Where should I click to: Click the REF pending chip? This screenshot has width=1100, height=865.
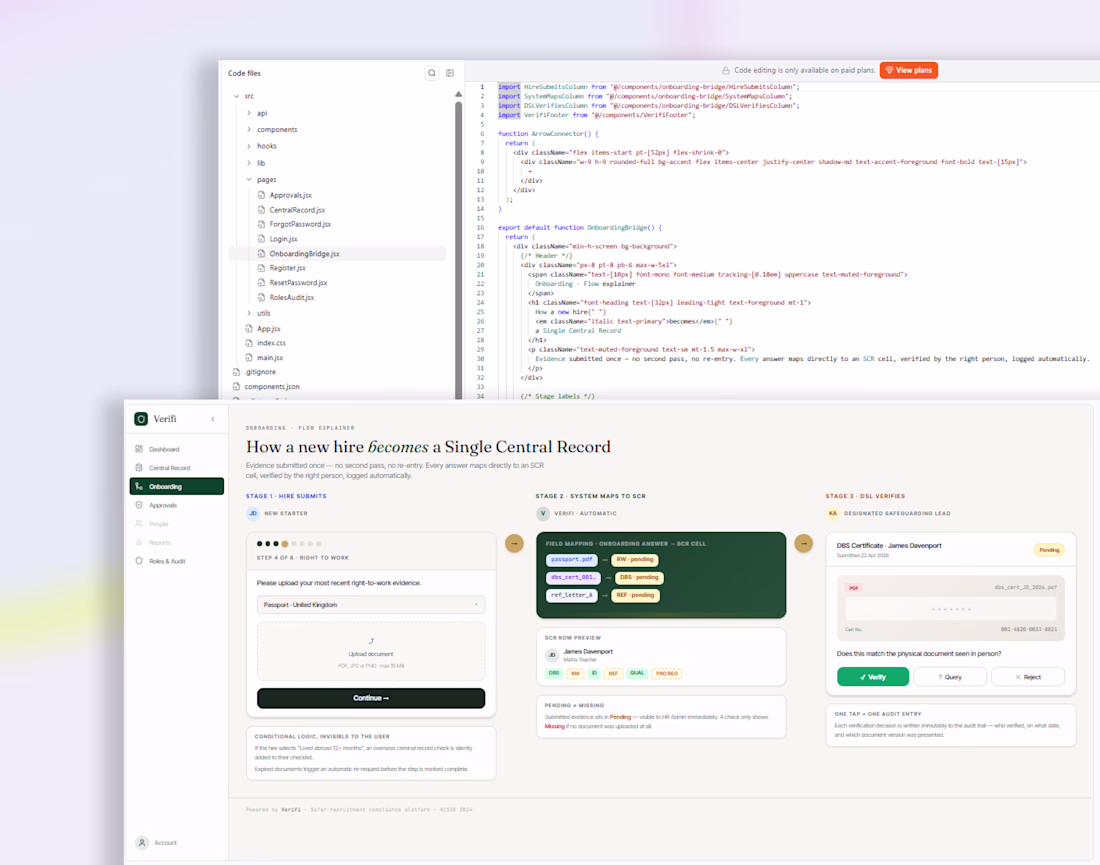pos(636,596)
